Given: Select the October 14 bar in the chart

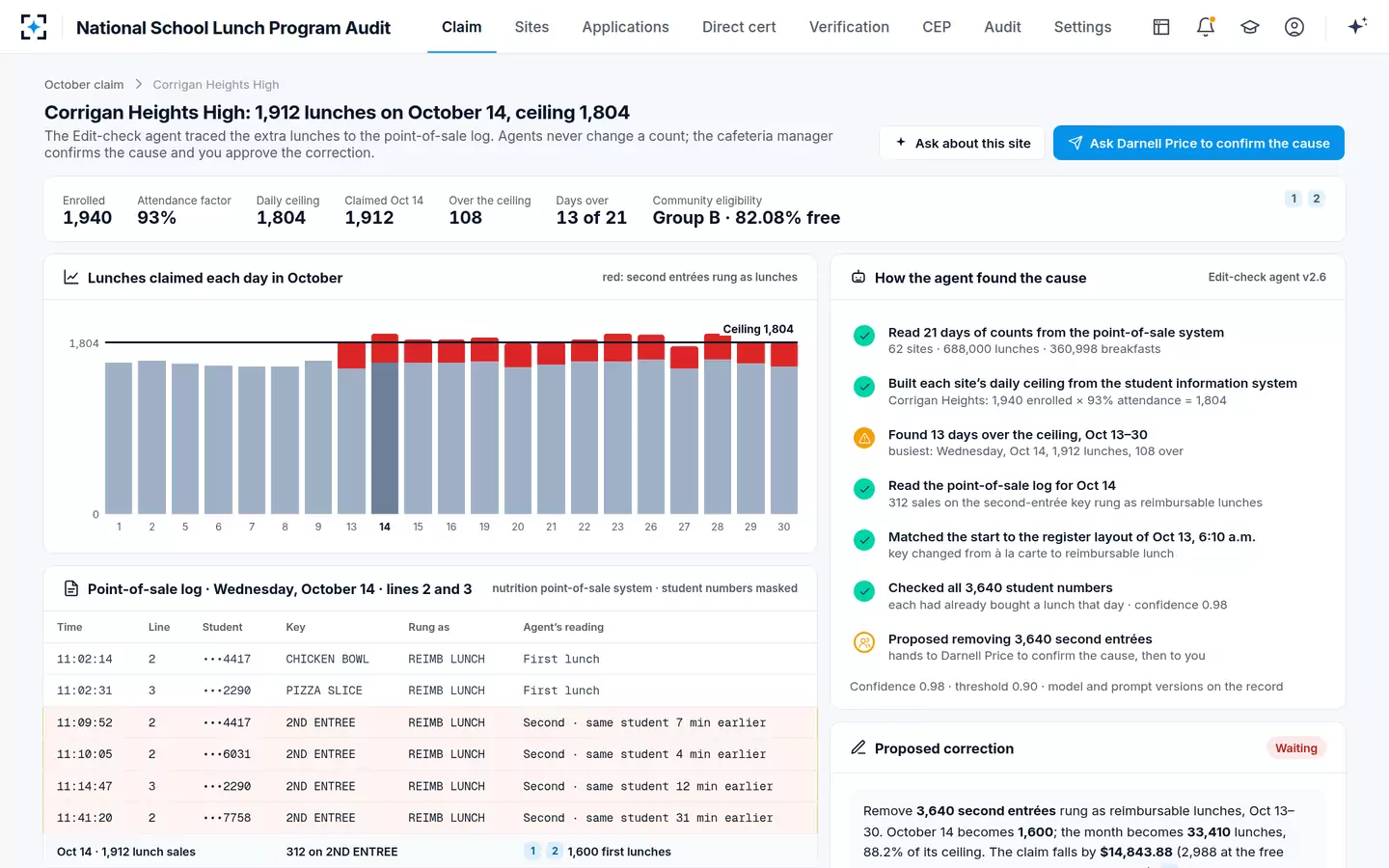Looking at the screenshot, I should tap(385, 423).
